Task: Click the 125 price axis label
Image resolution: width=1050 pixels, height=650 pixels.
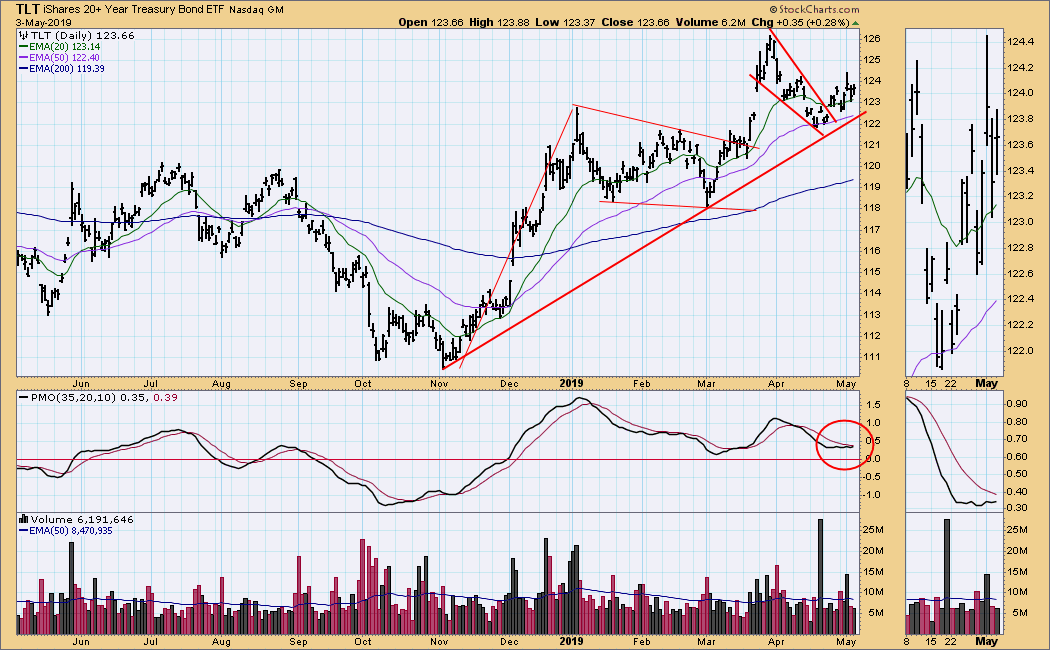Action: [872, 60]
